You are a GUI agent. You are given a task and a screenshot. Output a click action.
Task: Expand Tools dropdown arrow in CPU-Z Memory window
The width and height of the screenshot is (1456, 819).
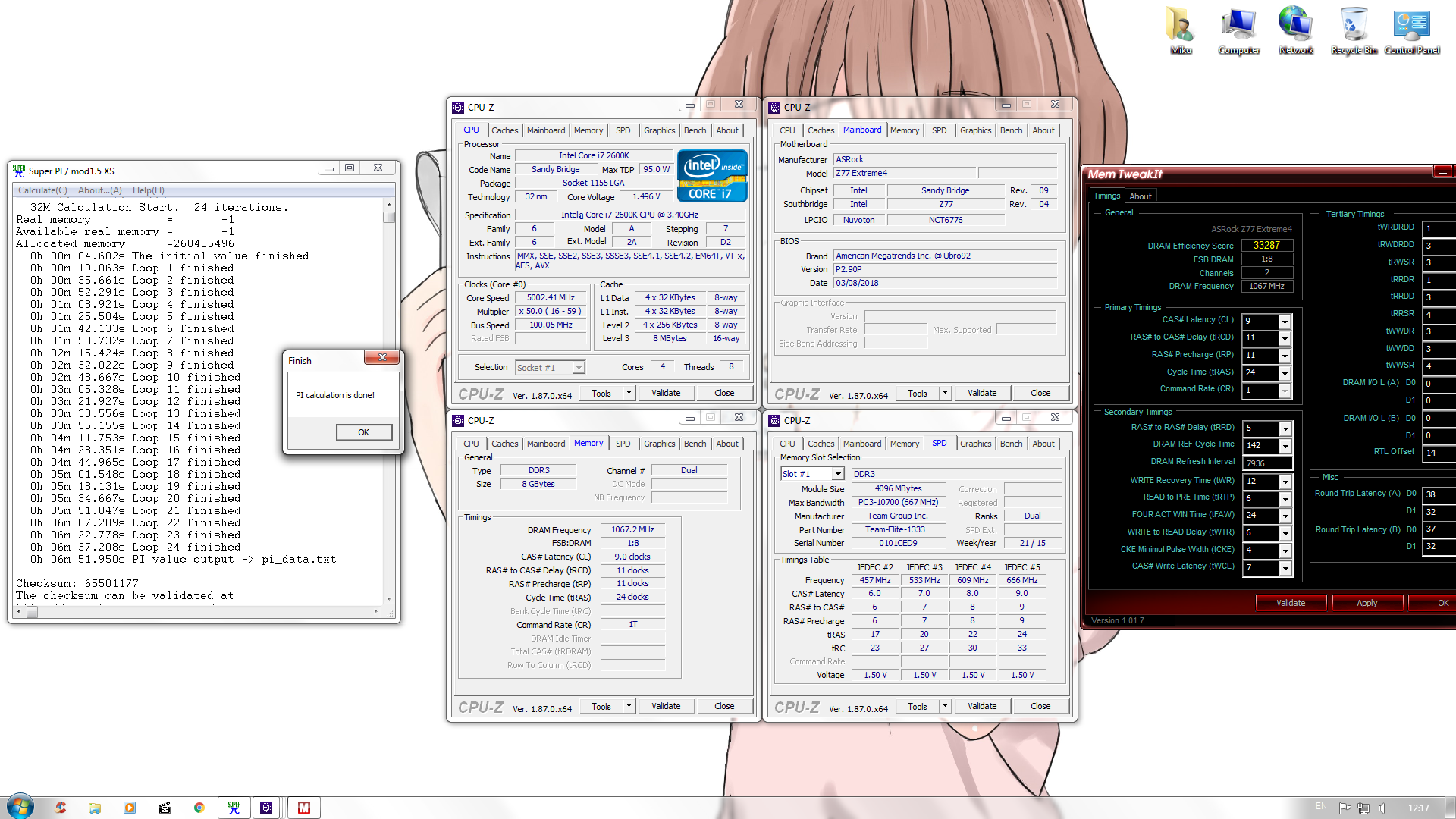coord(629,706)
